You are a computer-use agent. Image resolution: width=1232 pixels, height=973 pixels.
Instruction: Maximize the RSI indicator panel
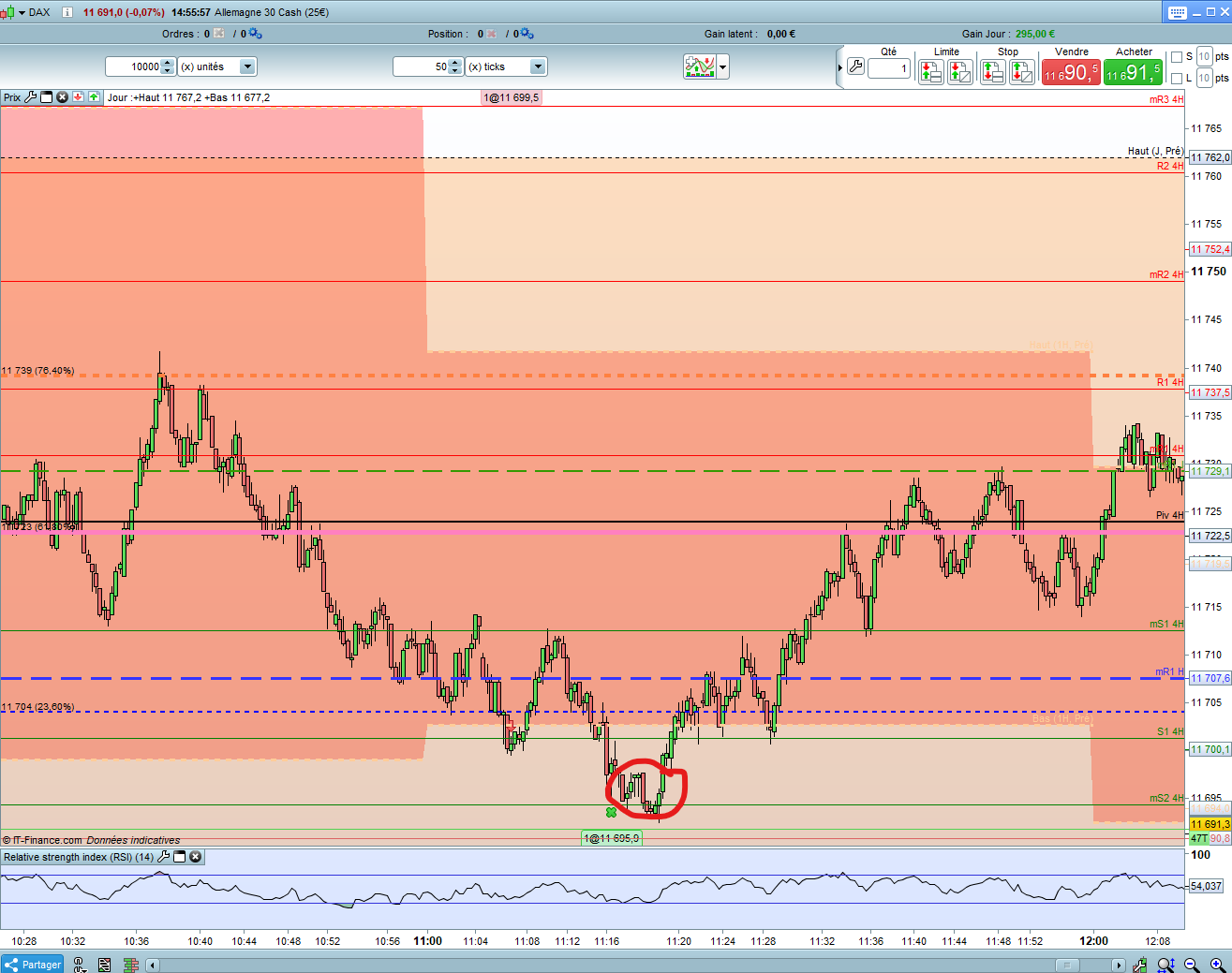tap(180, 857)
